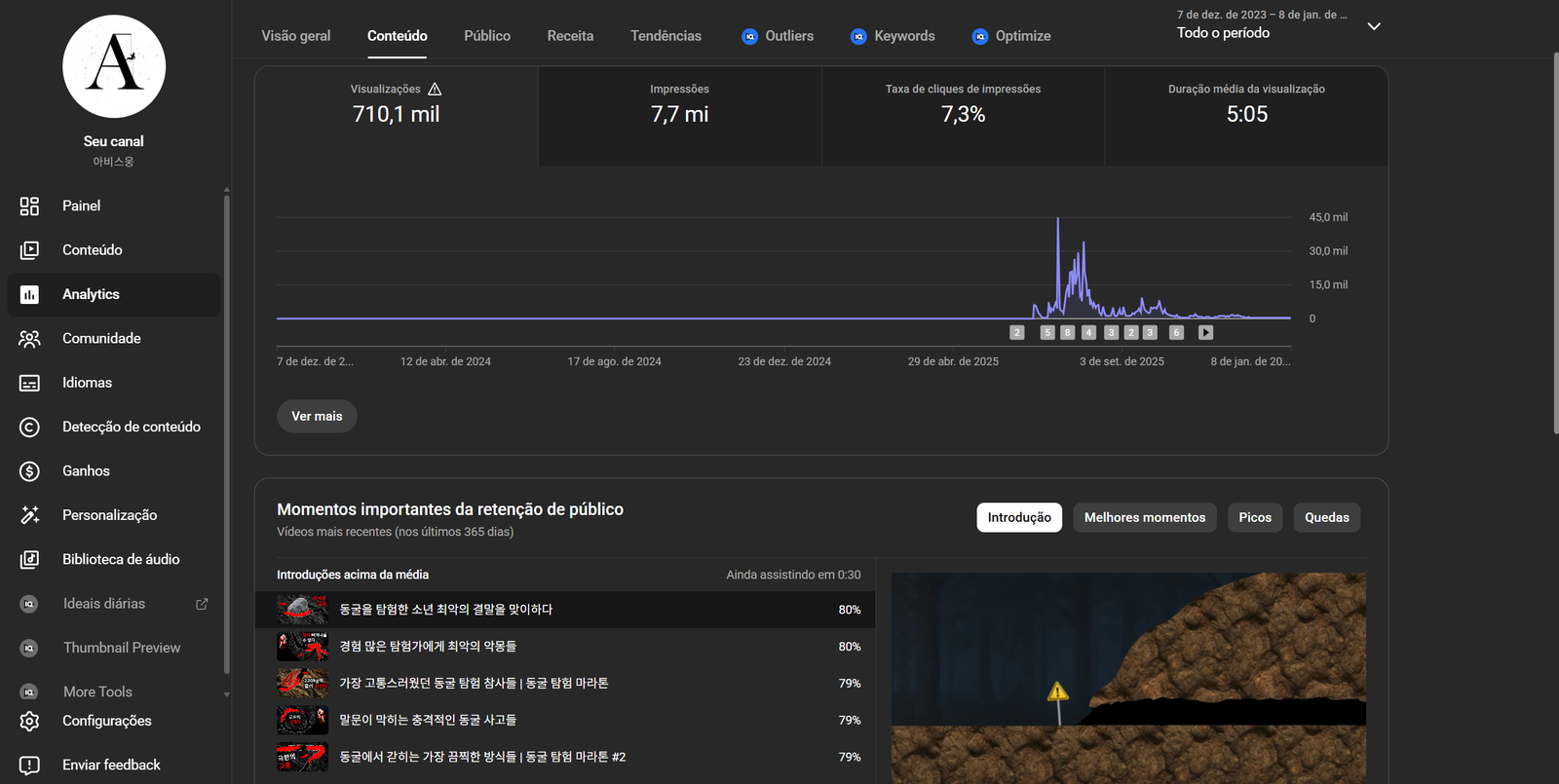Select the Quedas retention chip
This screenshot has width=1559, height=784.
pos(1326,517)
